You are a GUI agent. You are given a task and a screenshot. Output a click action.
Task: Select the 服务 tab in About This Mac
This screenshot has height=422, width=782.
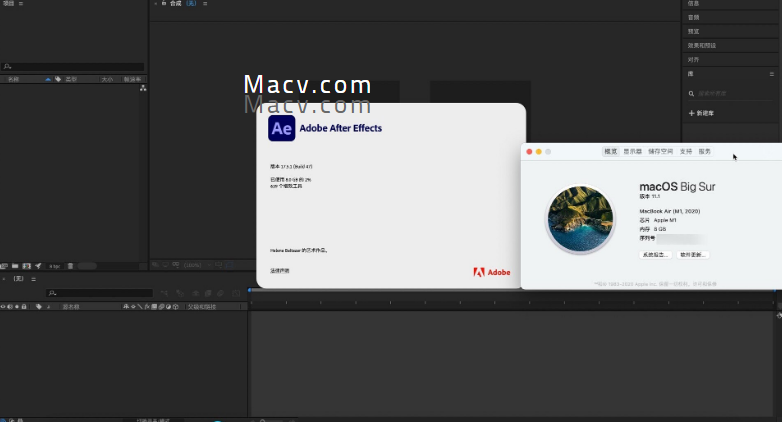click(704, 152)
